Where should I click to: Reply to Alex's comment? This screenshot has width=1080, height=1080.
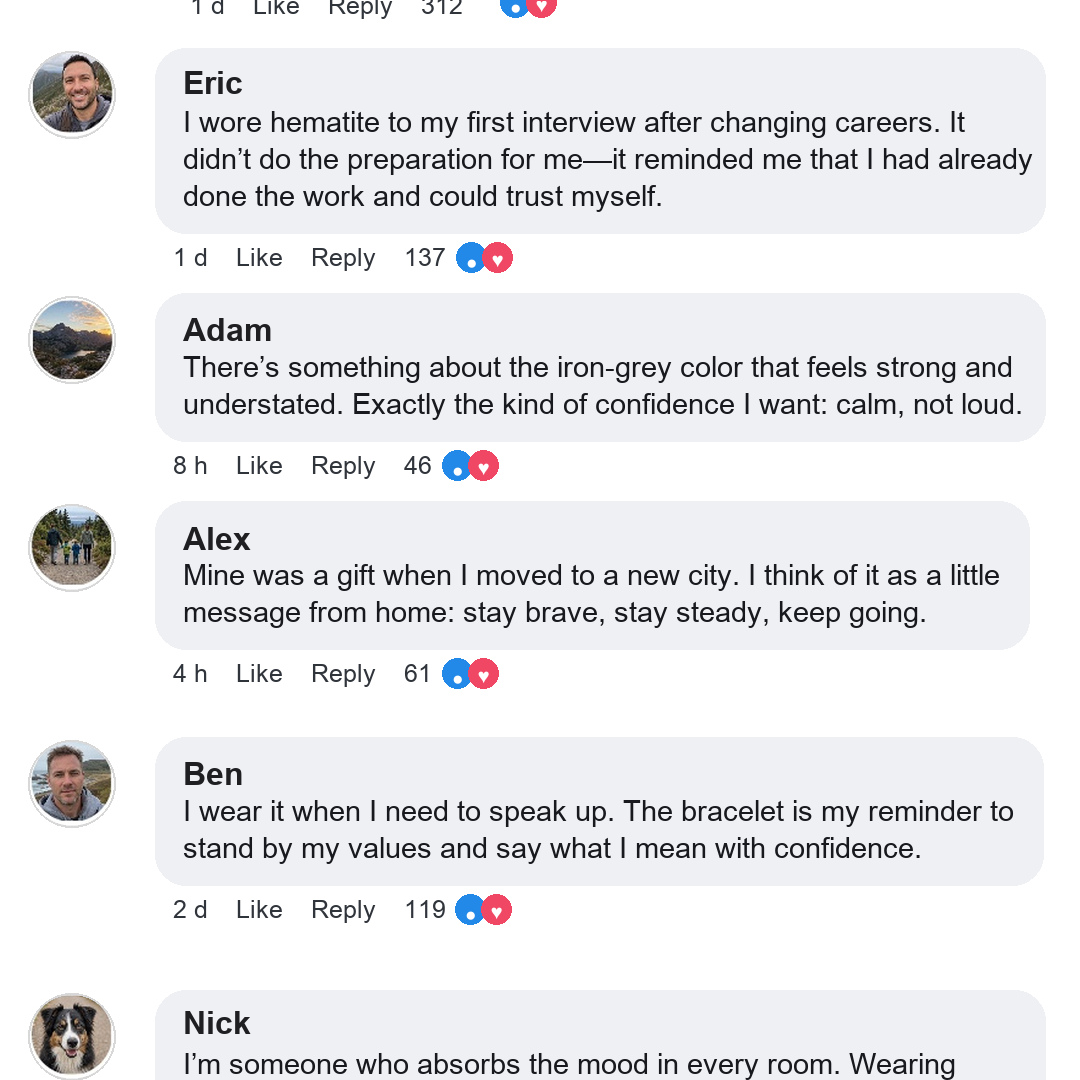pyautogui.click(x=343, y=674)
